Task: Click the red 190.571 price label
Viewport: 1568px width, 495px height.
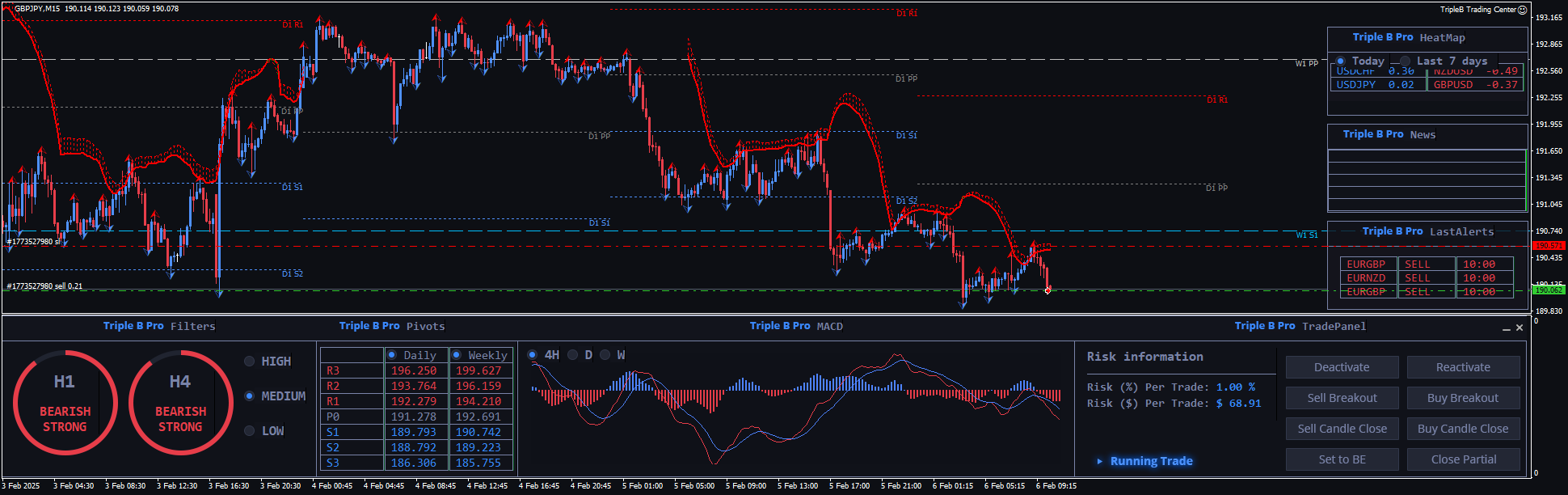Action: pos(1548,246)
